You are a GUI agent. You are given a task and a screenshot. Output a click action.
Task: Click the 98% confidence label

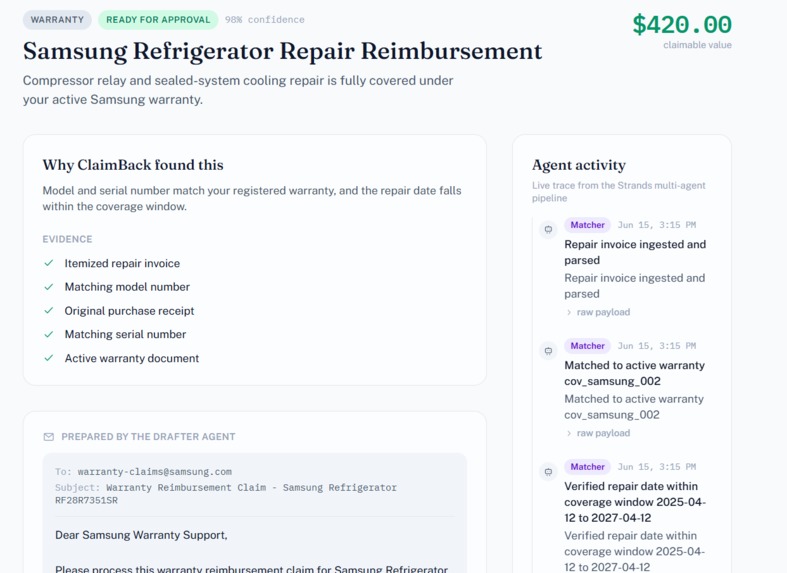[x=265, y=20]
